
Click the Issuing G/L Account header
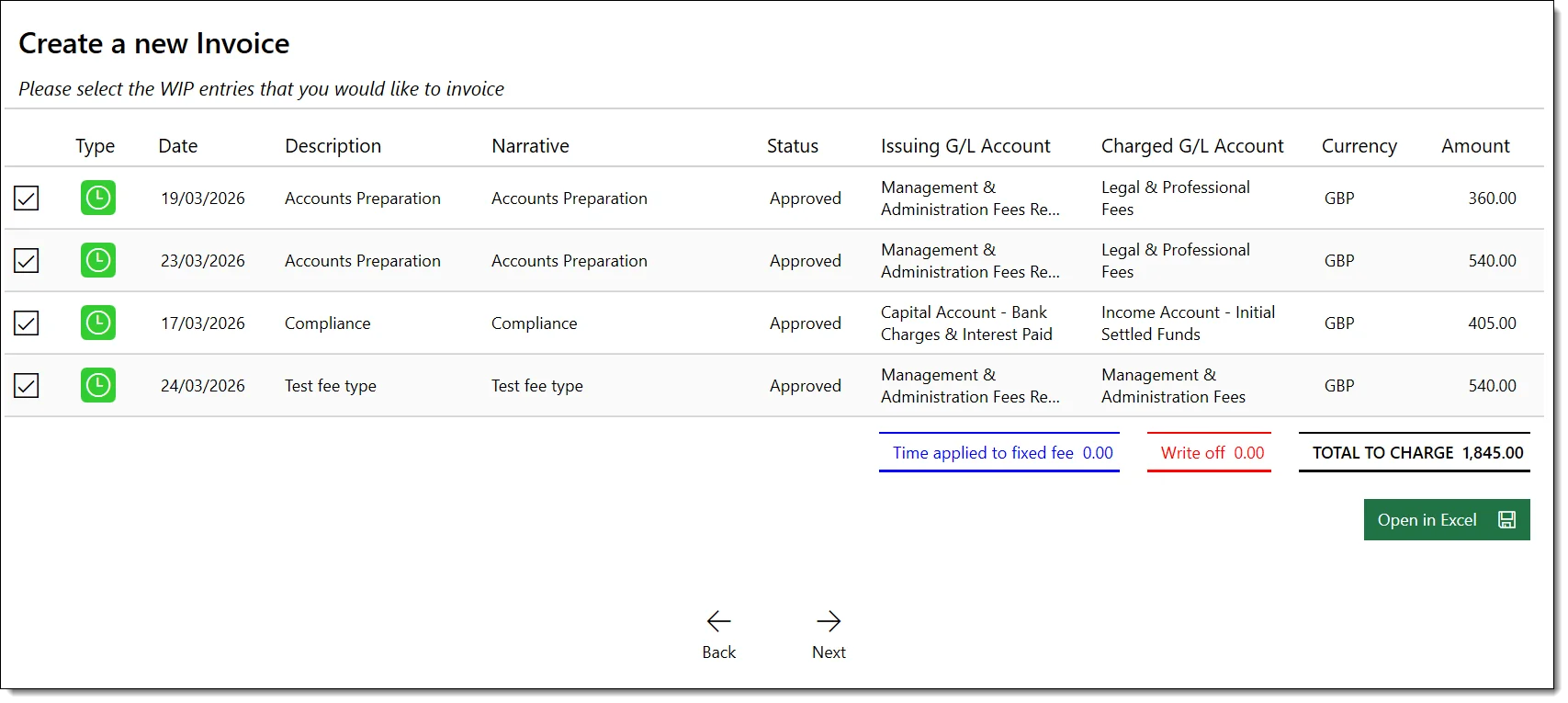[965, 146]
